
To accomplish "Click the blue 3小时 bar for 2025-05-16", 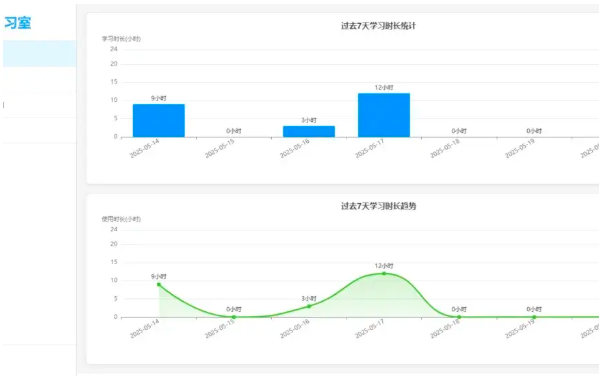I will 309,131.
